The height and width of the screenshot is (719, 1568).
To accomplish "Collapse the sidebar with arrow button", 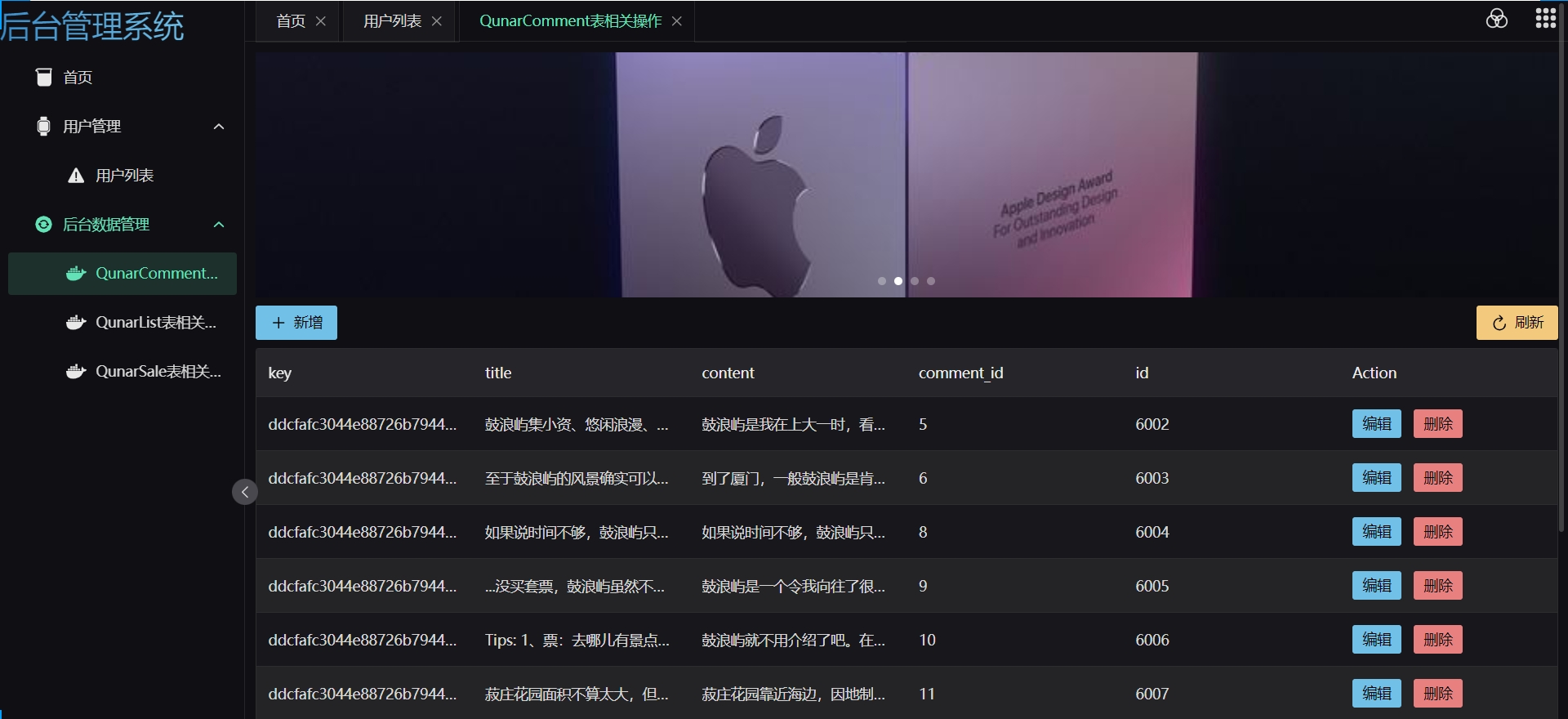I will 245,492.
